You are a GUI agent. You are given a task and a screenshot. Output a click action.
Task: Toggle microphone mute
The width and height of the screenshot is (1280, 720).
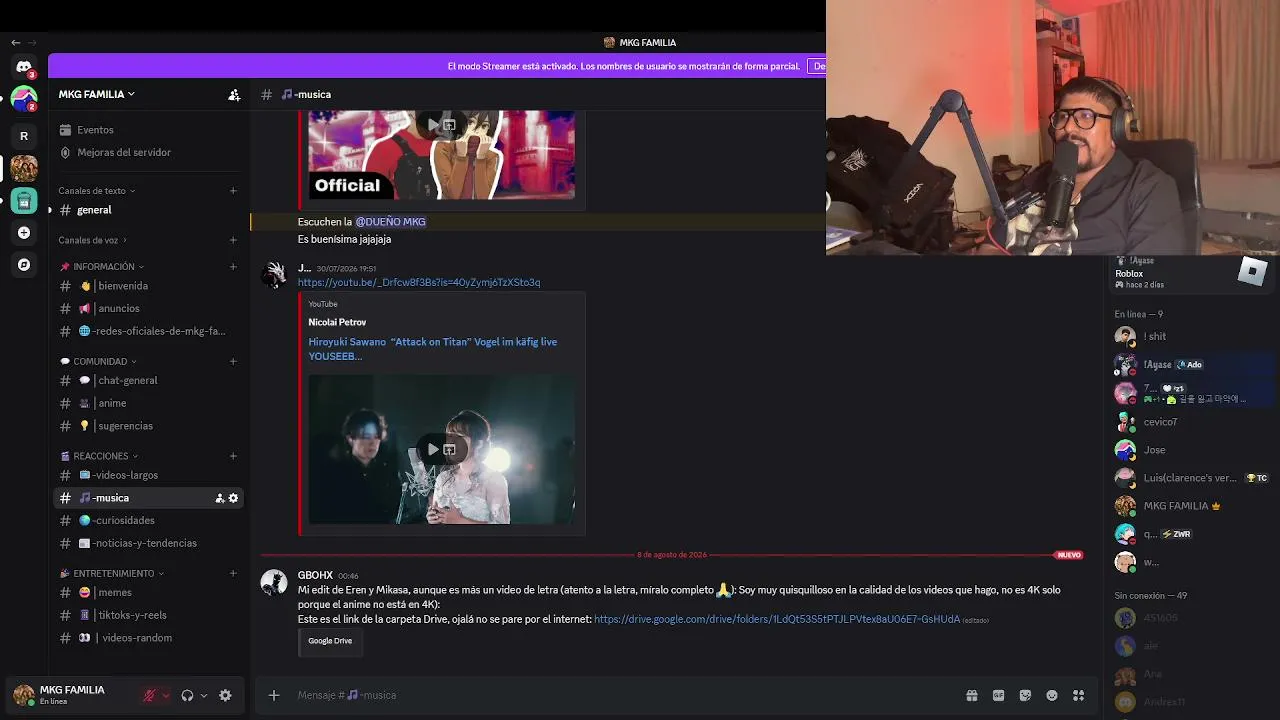tap(149, 696)
